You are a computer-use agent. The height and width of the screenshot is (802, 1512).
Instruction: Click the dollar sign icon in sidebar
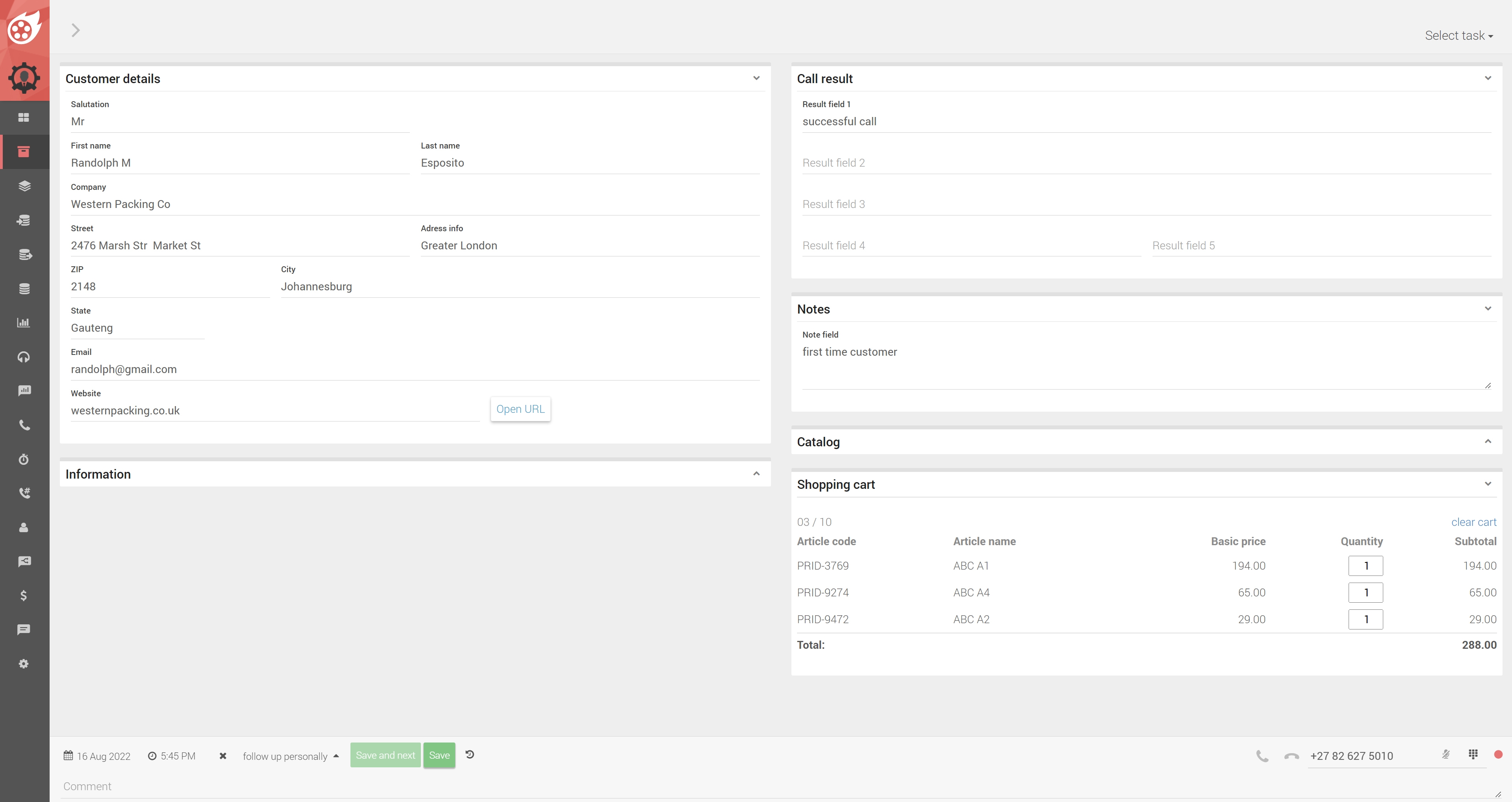pos(24,595)
